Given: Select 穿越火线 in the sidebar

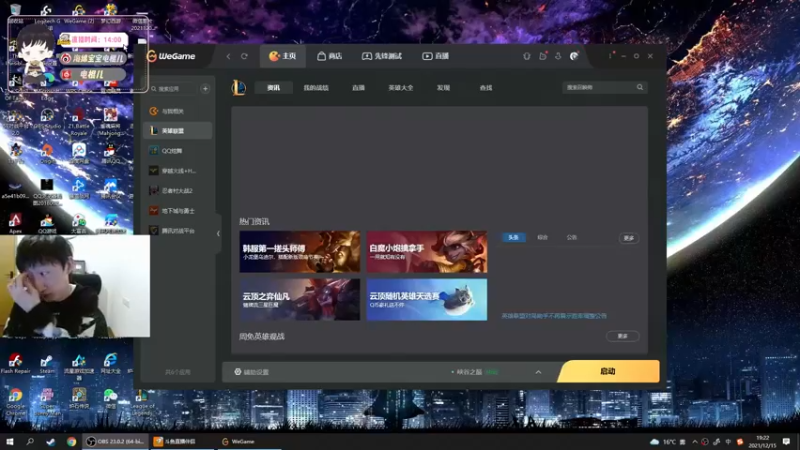Looking at the screenshot, I should pos(177,171).
